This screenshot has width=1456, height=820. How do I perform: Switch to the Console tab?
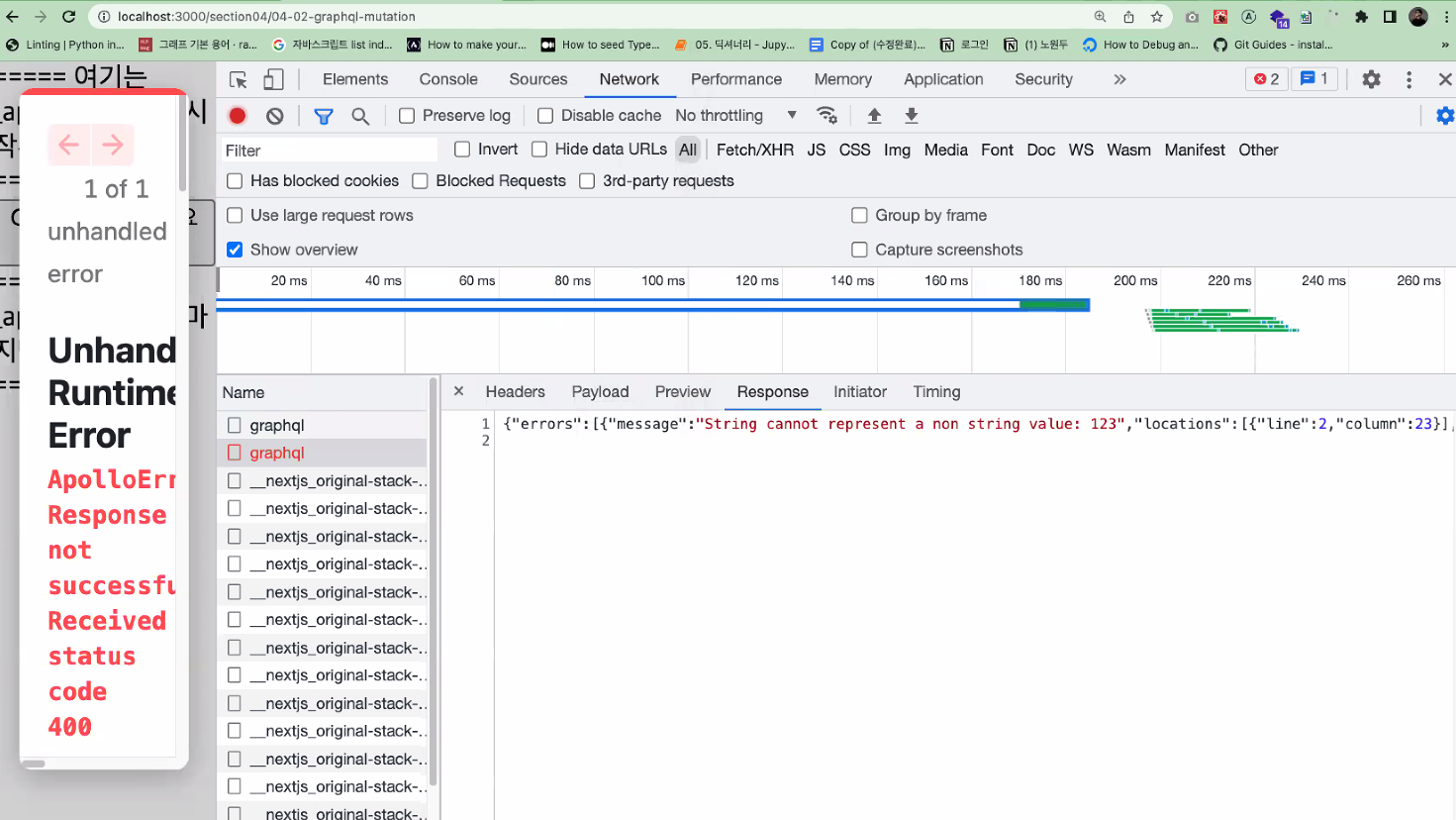tap(448, 79)
